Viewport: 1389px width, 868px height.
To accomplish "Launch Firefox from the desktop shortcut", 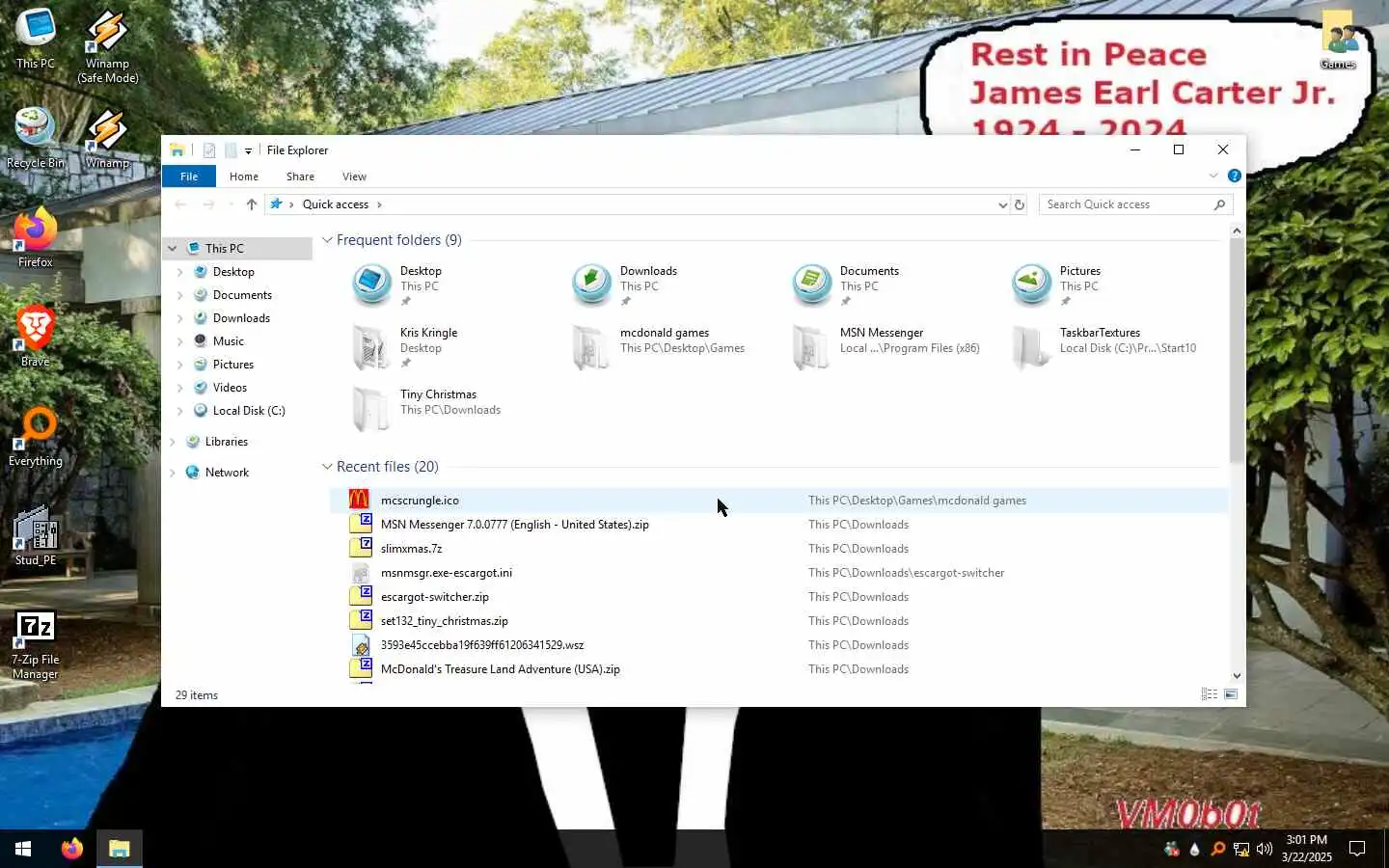I will (x=36, y=237).
